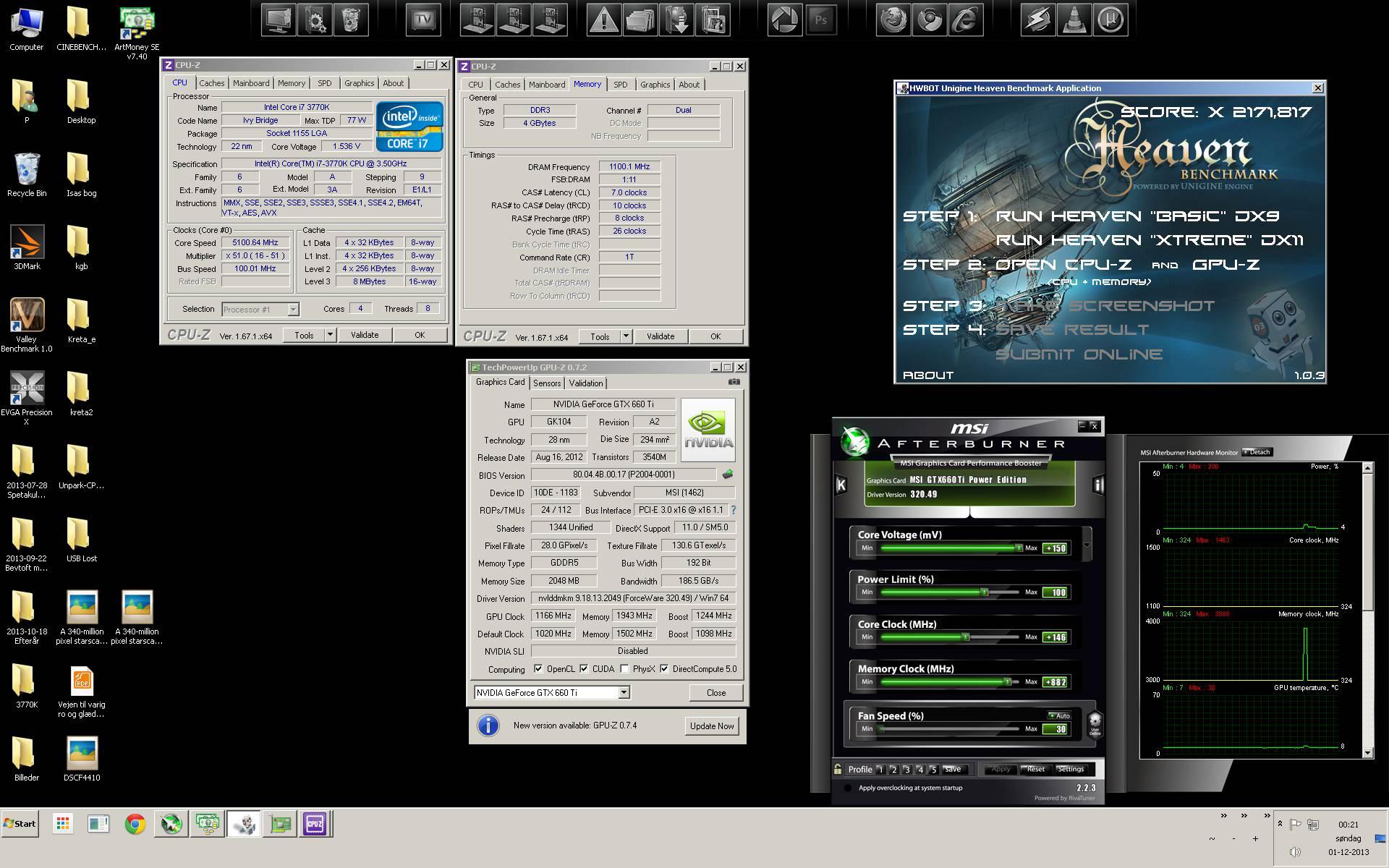Viewport: 1389px width, 868px height.
Task: Open Tools dropdown arrow in left CPU-Z
Action: (330, 334)
